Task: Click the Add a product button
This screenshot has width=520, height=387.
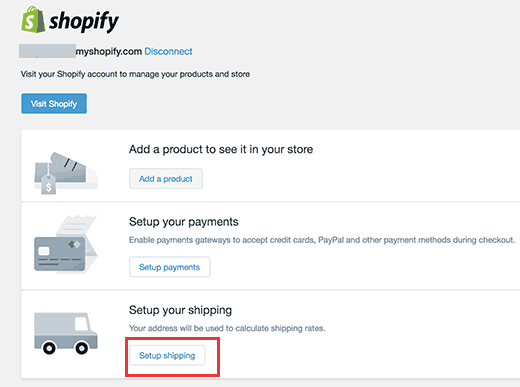Action: (166, 179)
